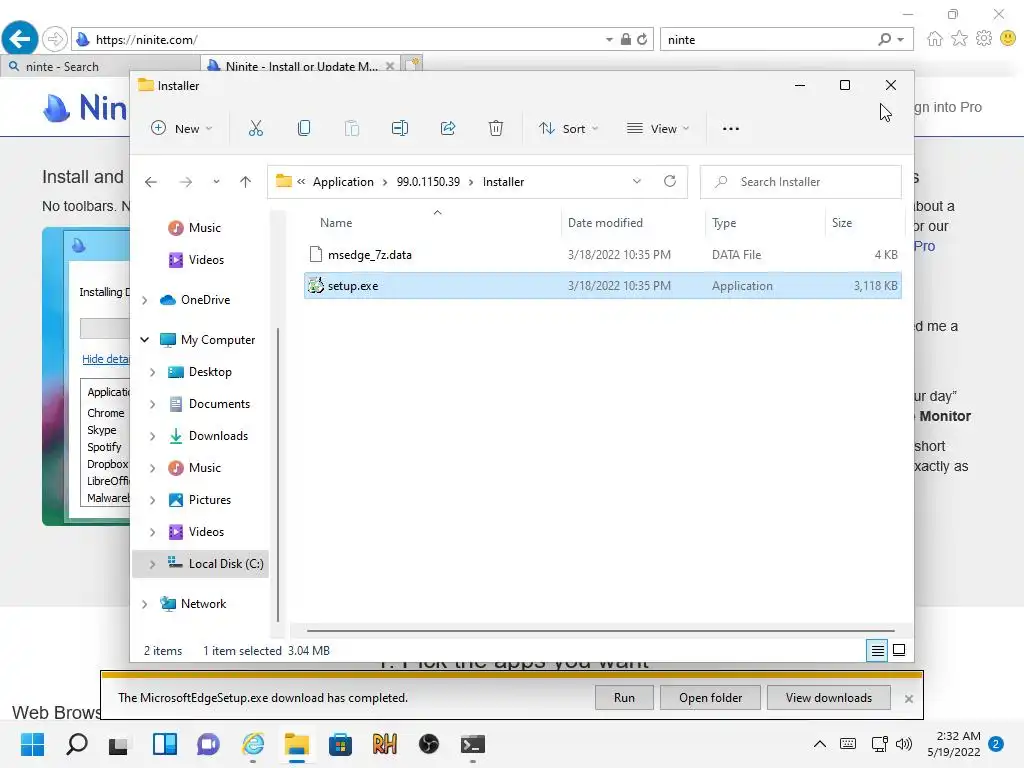Screen dimensions: 1024x768
Task: Open Windows Start menu
Action: (x=32, y=744)
